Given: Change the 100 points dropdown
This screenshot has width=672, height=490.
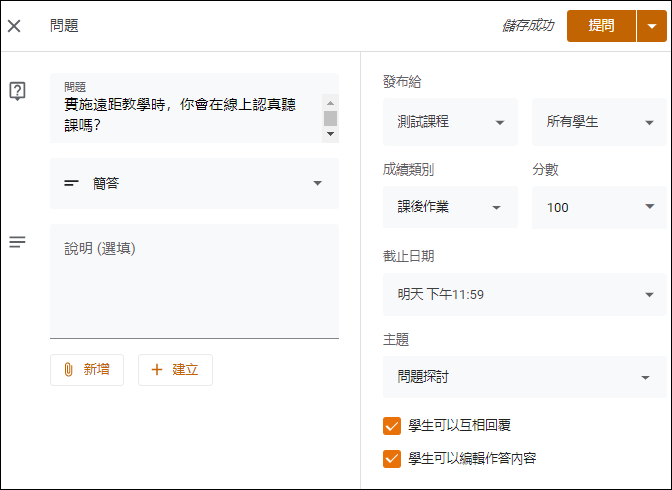Looking at the screenshot, I should tap(599, 207).
